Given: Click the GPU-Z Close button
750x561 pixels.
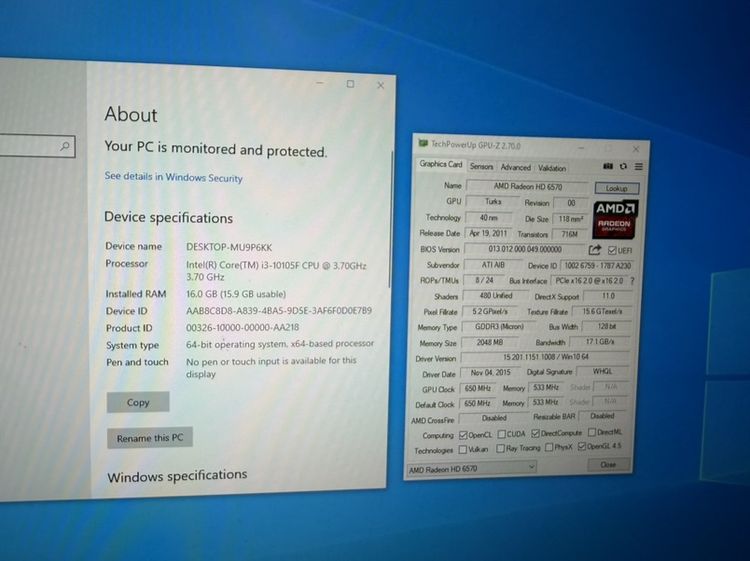Looking at the screenshot, I should pyautogui.click(x=608, y=464).
